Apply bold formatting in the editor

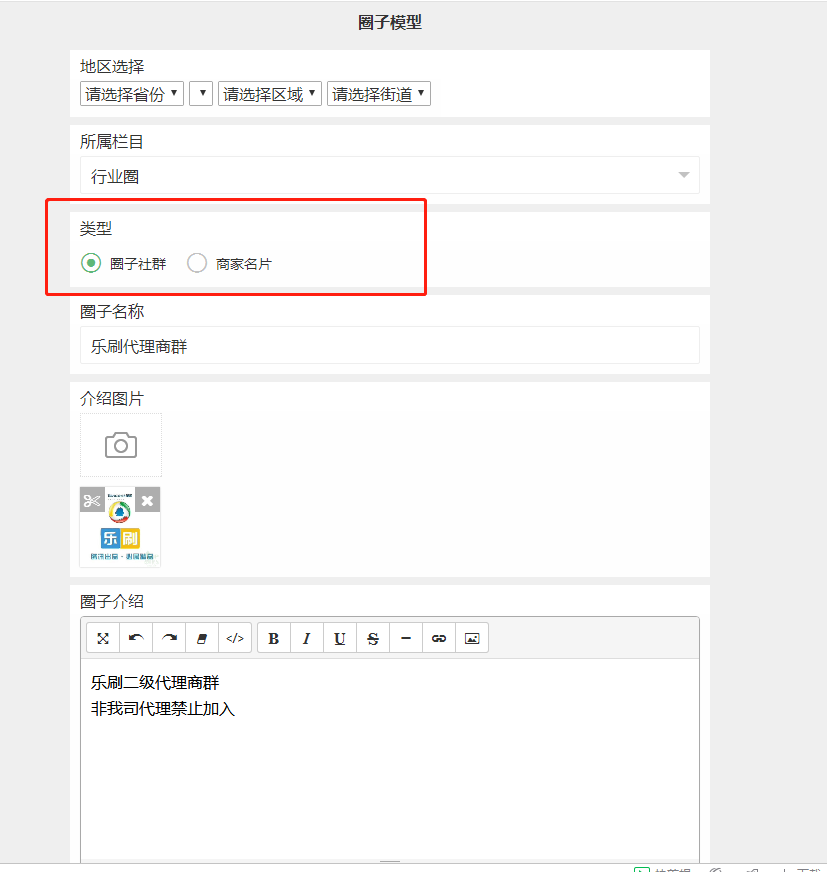274,638
